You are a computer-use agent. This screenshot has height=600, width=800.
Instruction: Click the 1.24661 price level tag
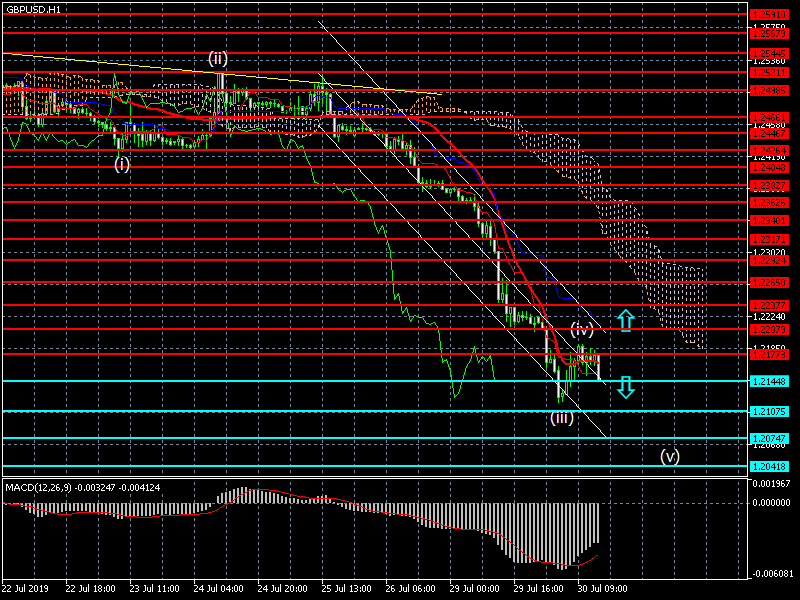click(769, 118)
